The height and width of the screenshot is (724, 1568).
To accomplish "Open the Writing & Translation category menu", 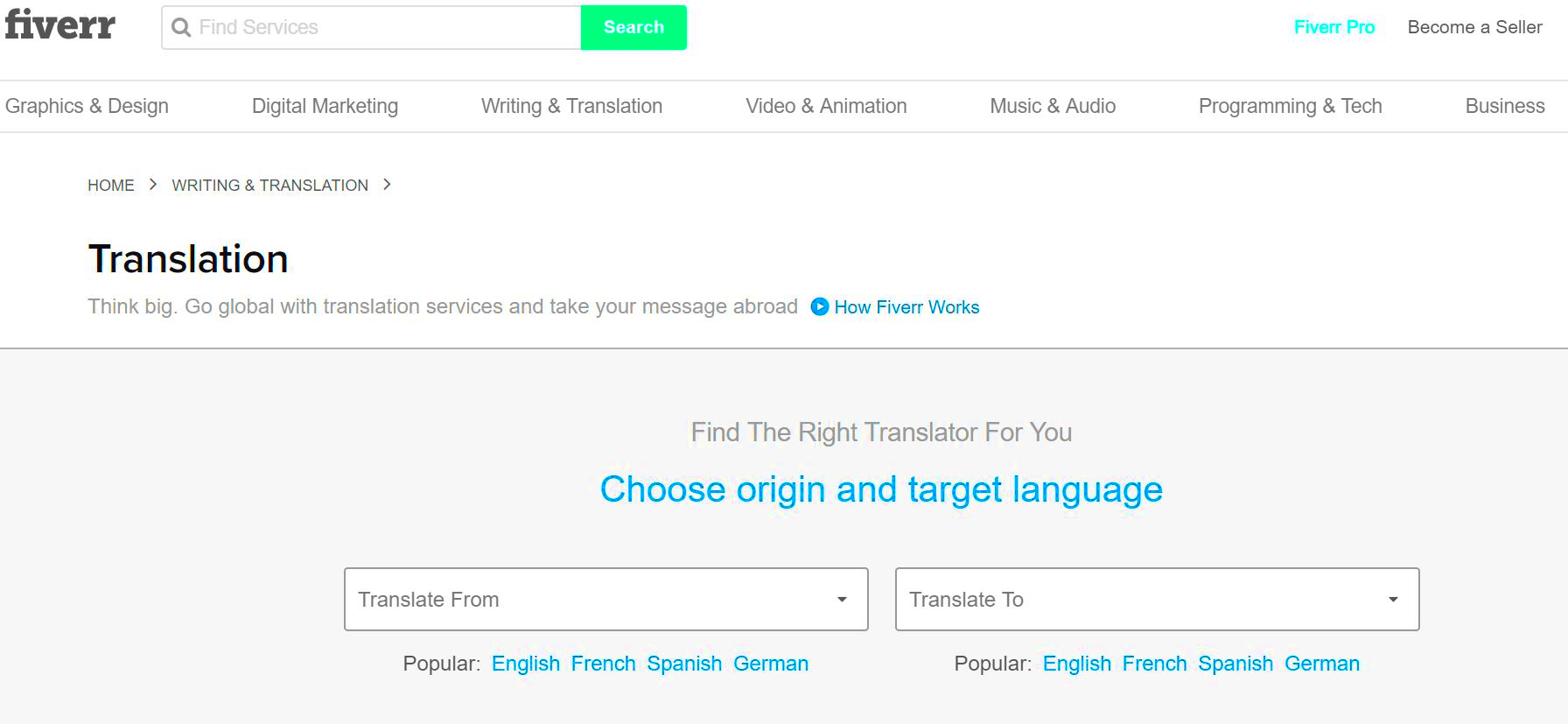I will 571,106.
